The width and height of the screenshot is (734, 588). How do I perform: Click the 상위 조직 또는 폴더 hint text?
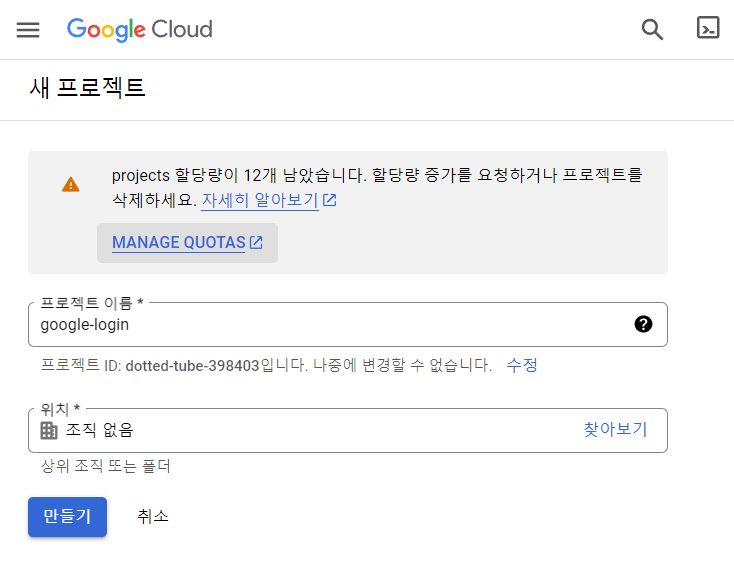105,466
